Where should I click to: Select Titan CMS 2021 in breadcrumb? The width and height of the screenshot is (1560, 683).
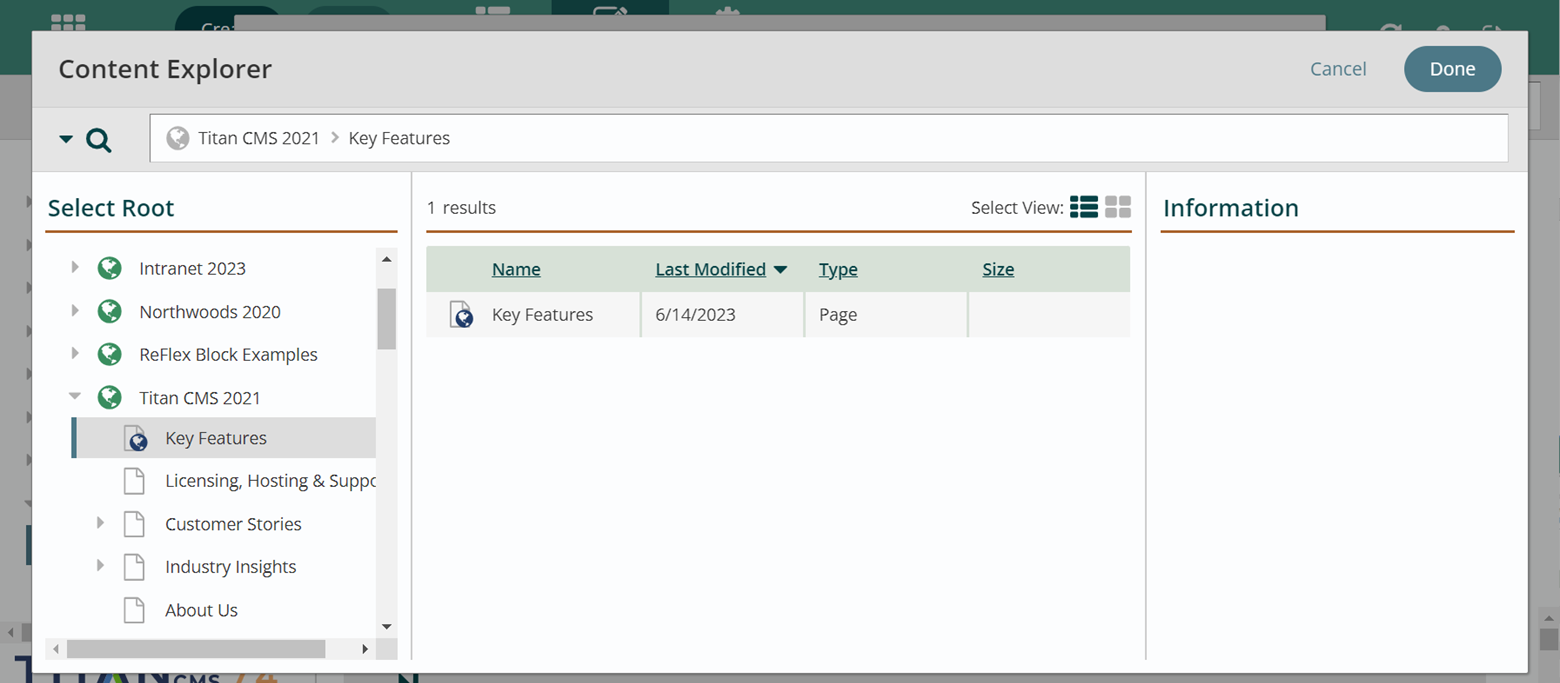tap(259, 138)
